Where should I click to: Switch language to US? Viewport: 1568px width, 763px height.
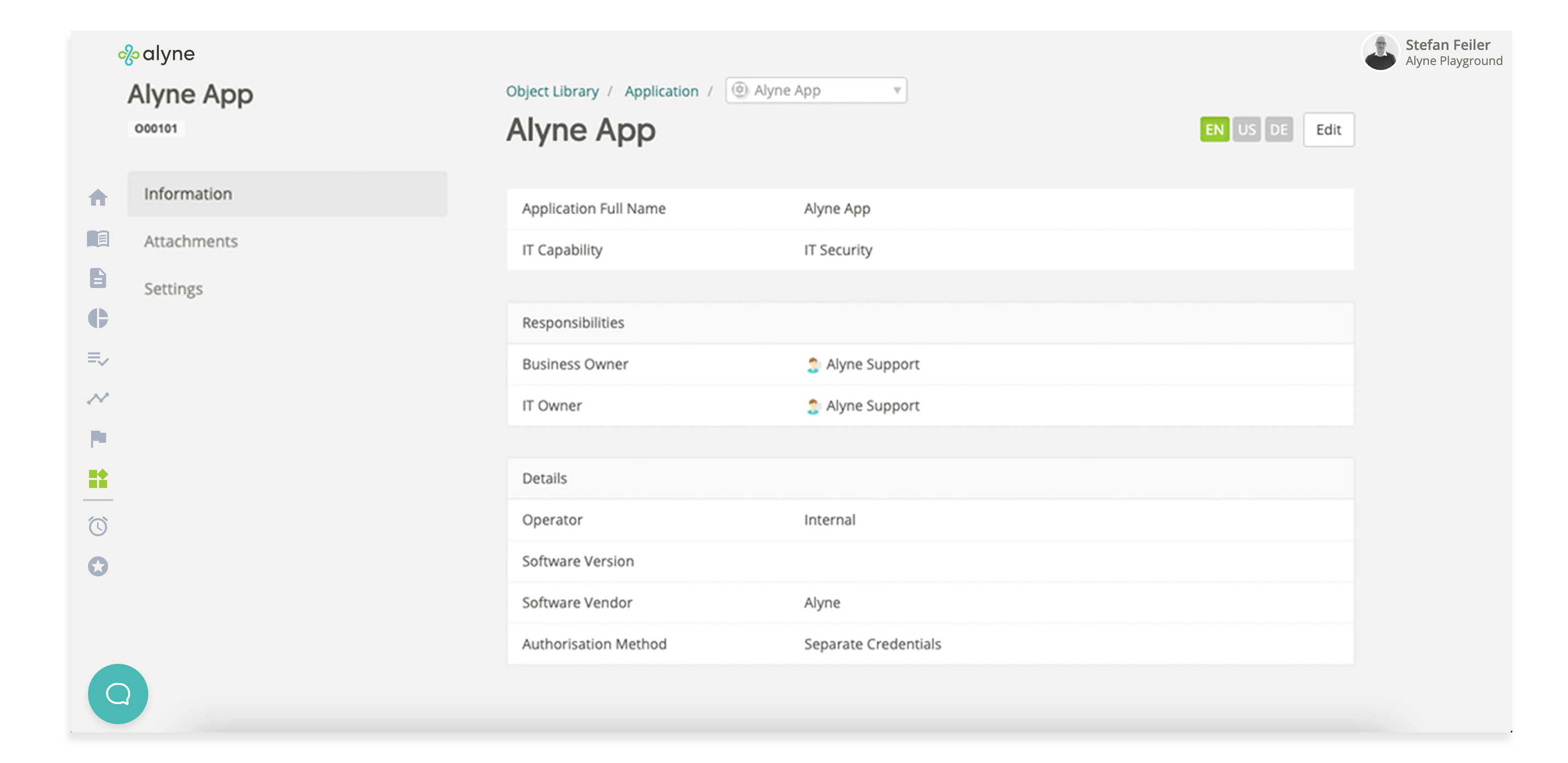(1246, 130)
